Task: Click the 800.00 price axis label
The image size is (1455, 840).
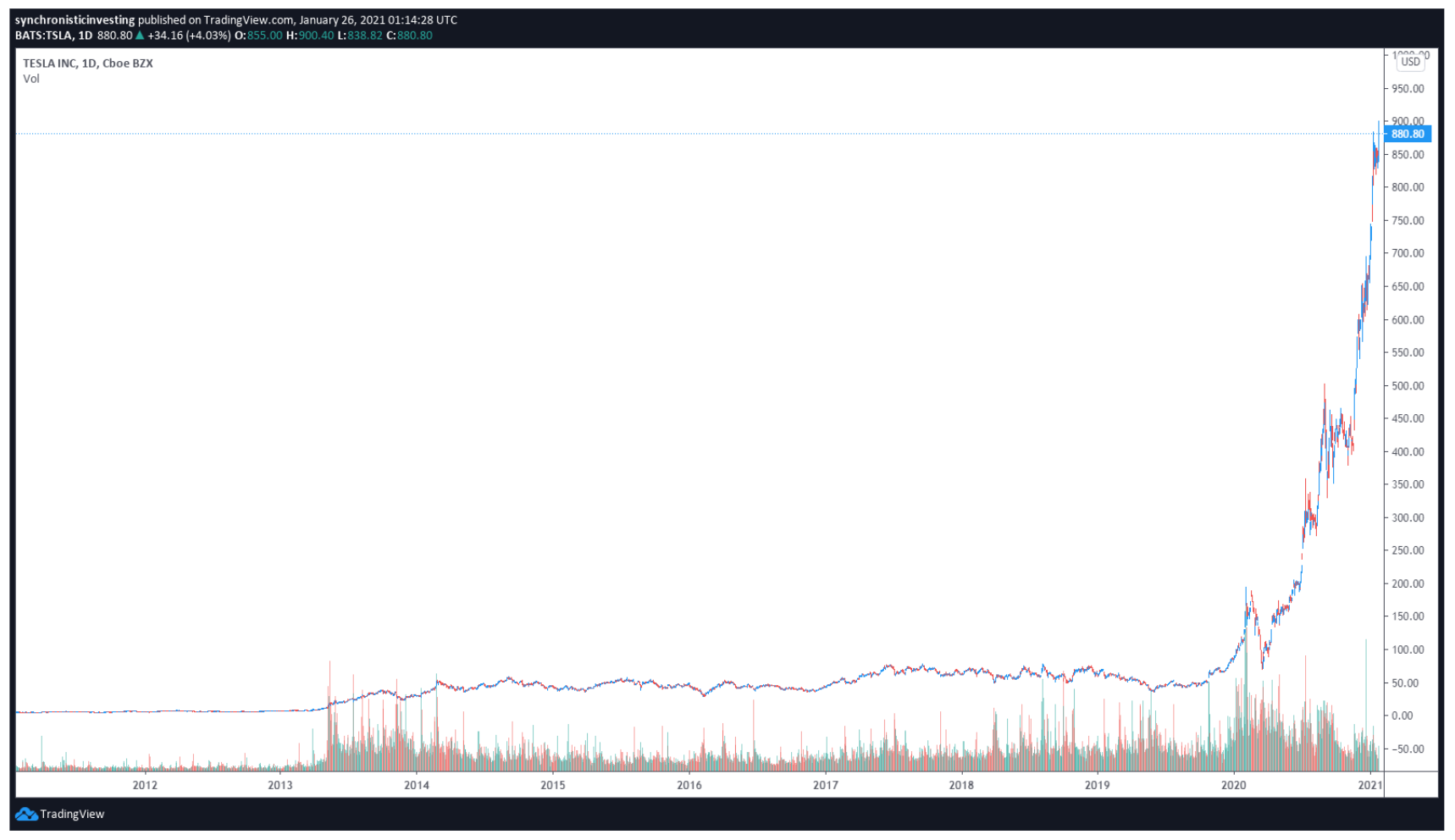Action: point(1408,188)
